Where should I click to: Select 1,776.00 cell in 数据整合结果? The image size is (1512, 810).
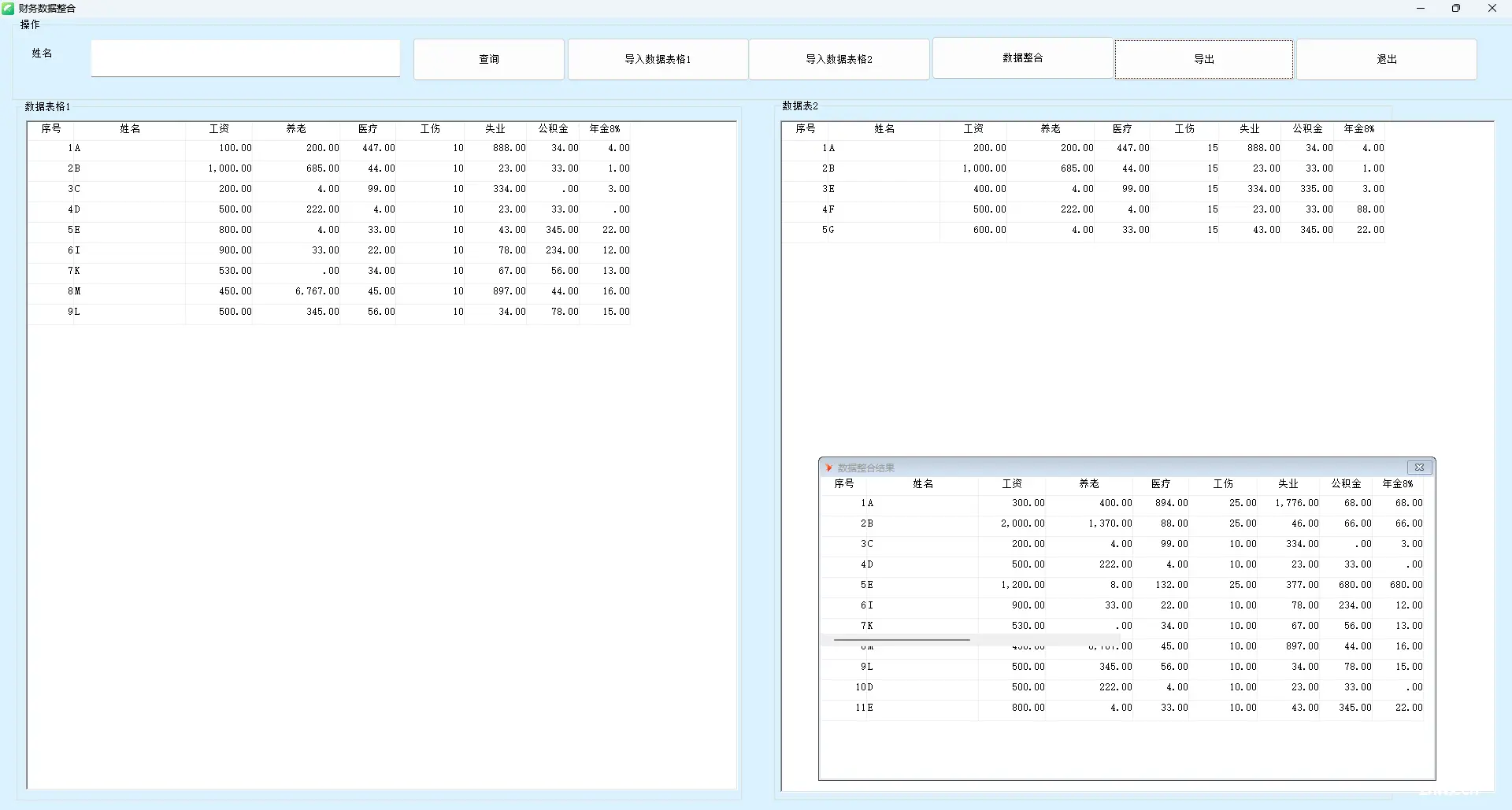pyautogui.click(x=1288, y=503)
